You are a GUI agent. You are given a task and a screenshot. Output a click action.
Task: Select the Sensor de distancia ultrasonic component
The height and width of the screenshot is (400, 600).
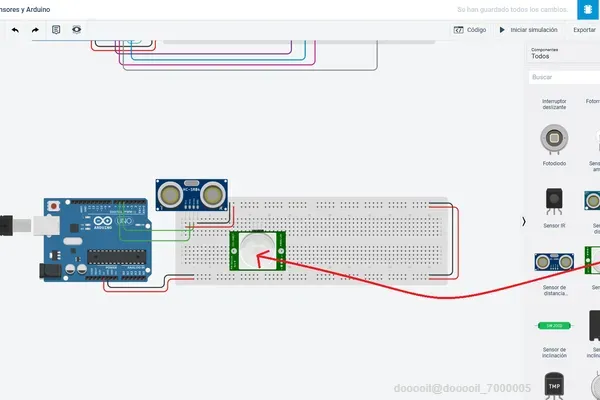click(x=554, y=274)
